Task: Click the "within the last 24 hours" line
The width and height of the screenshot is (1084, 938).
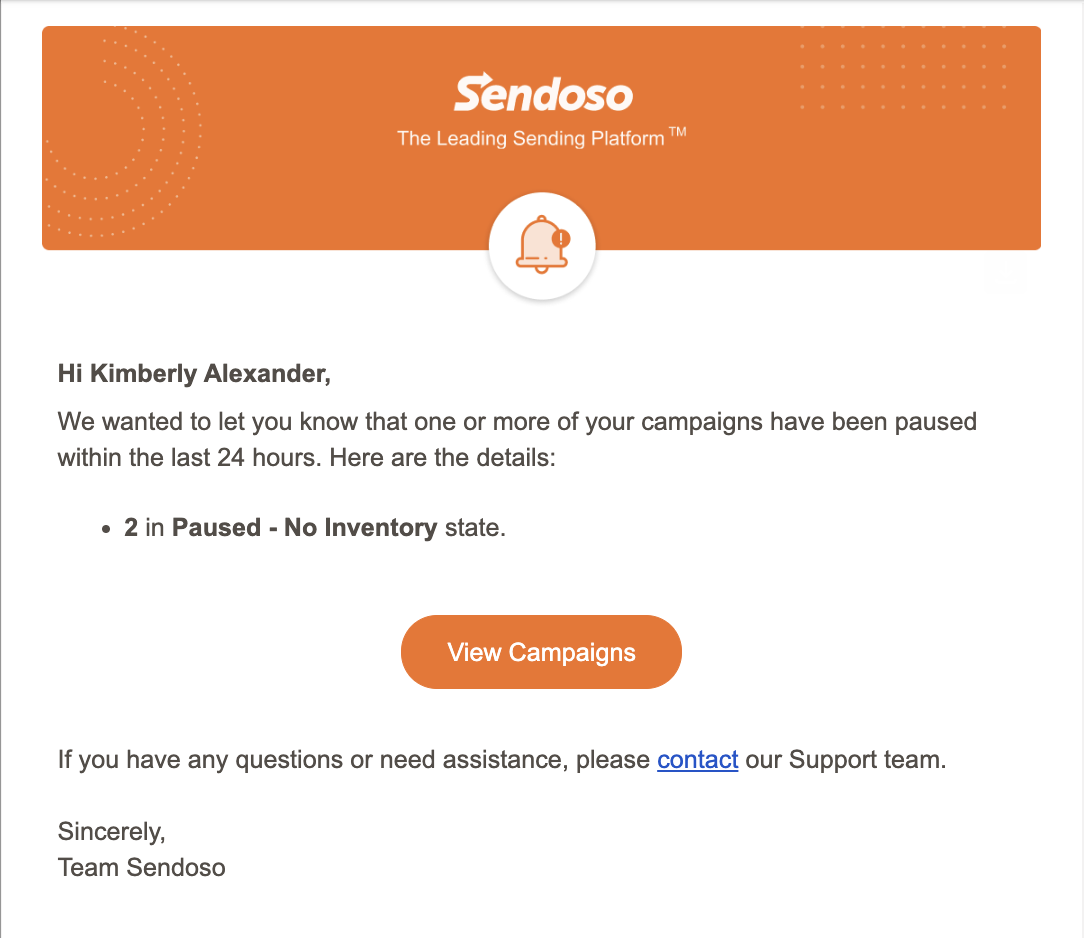Action: pos(189,458)
